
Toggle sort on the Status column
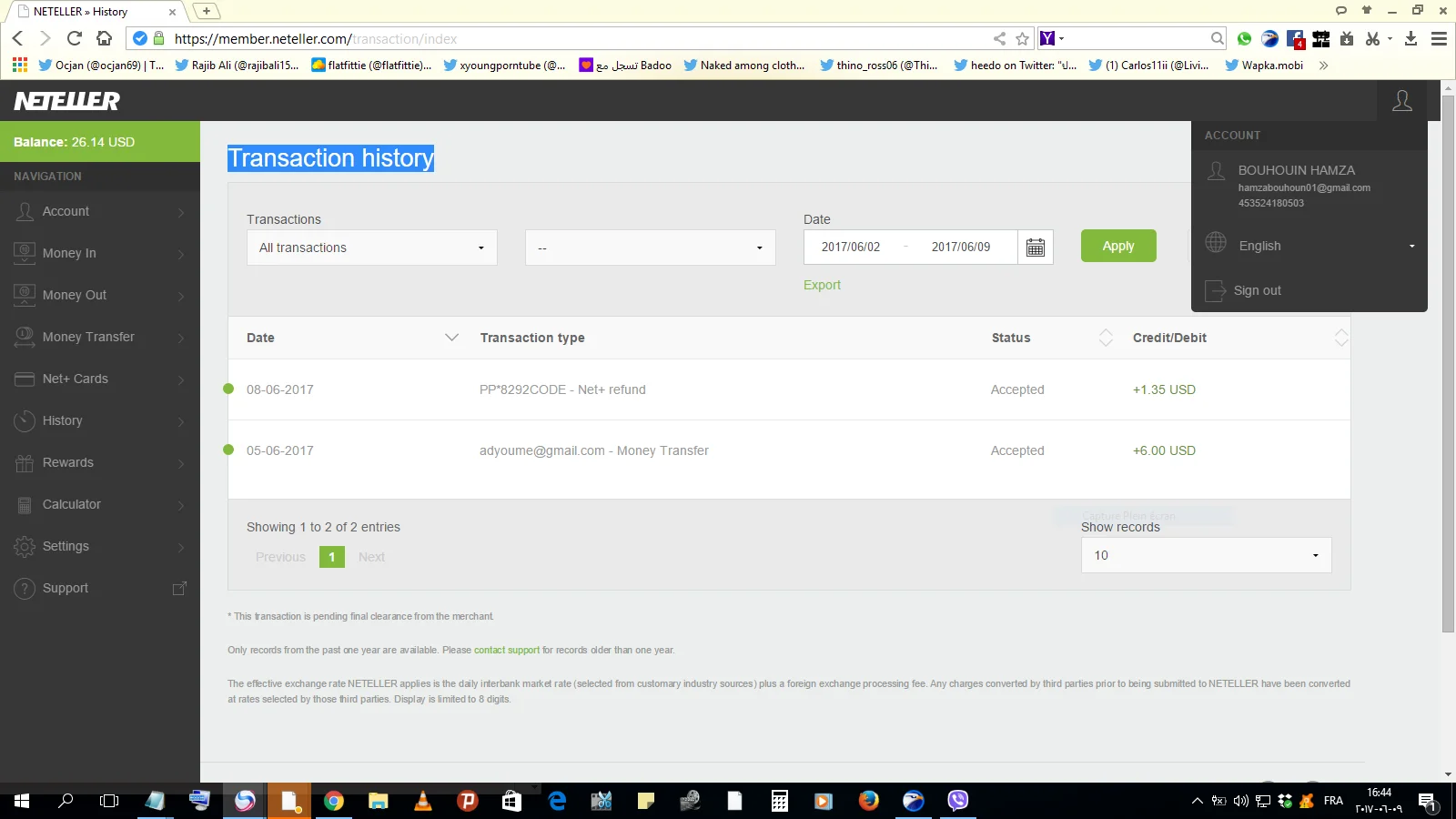point(1106,338)
